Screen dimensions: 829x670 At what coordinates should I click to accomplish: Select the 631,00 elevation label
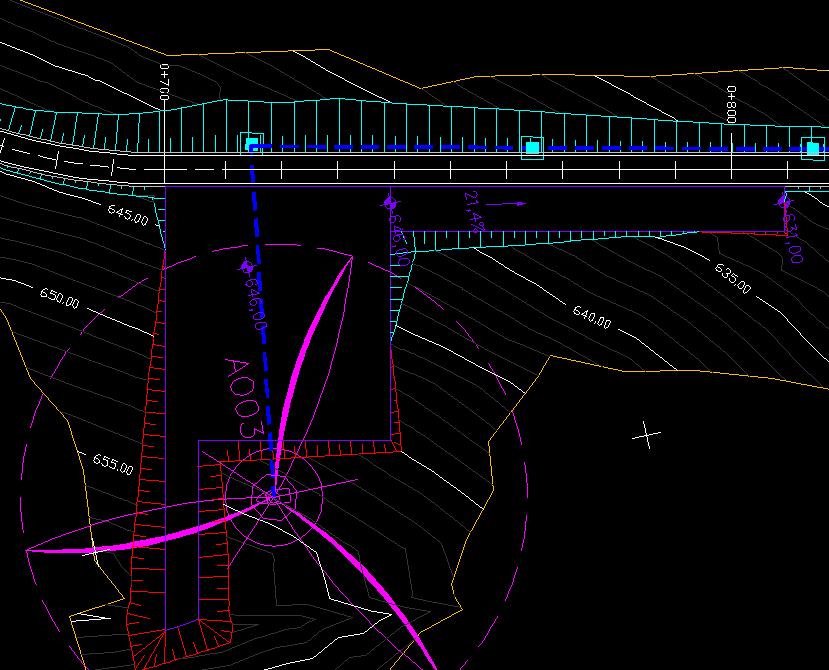pos(793,238)
